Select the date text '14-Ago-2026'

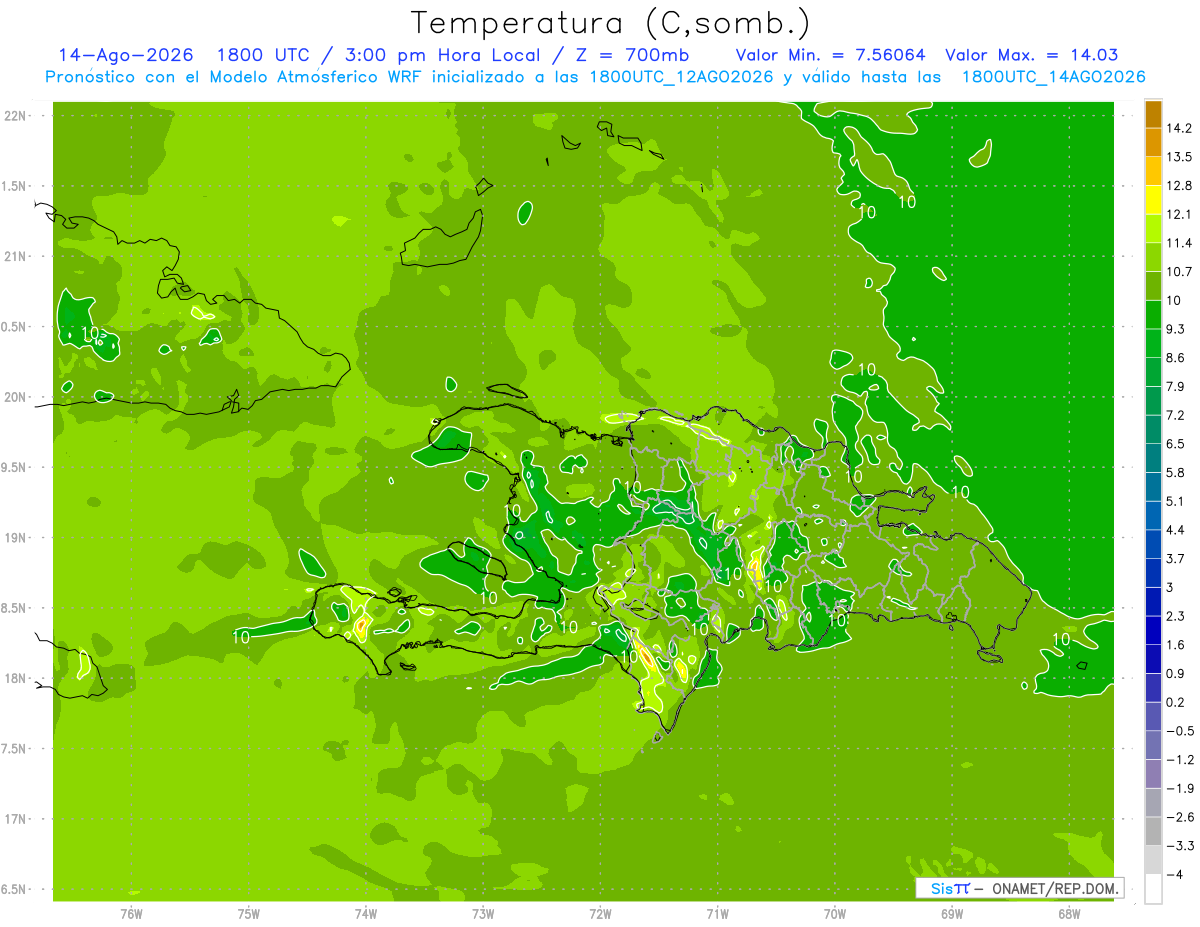point(126,55)
